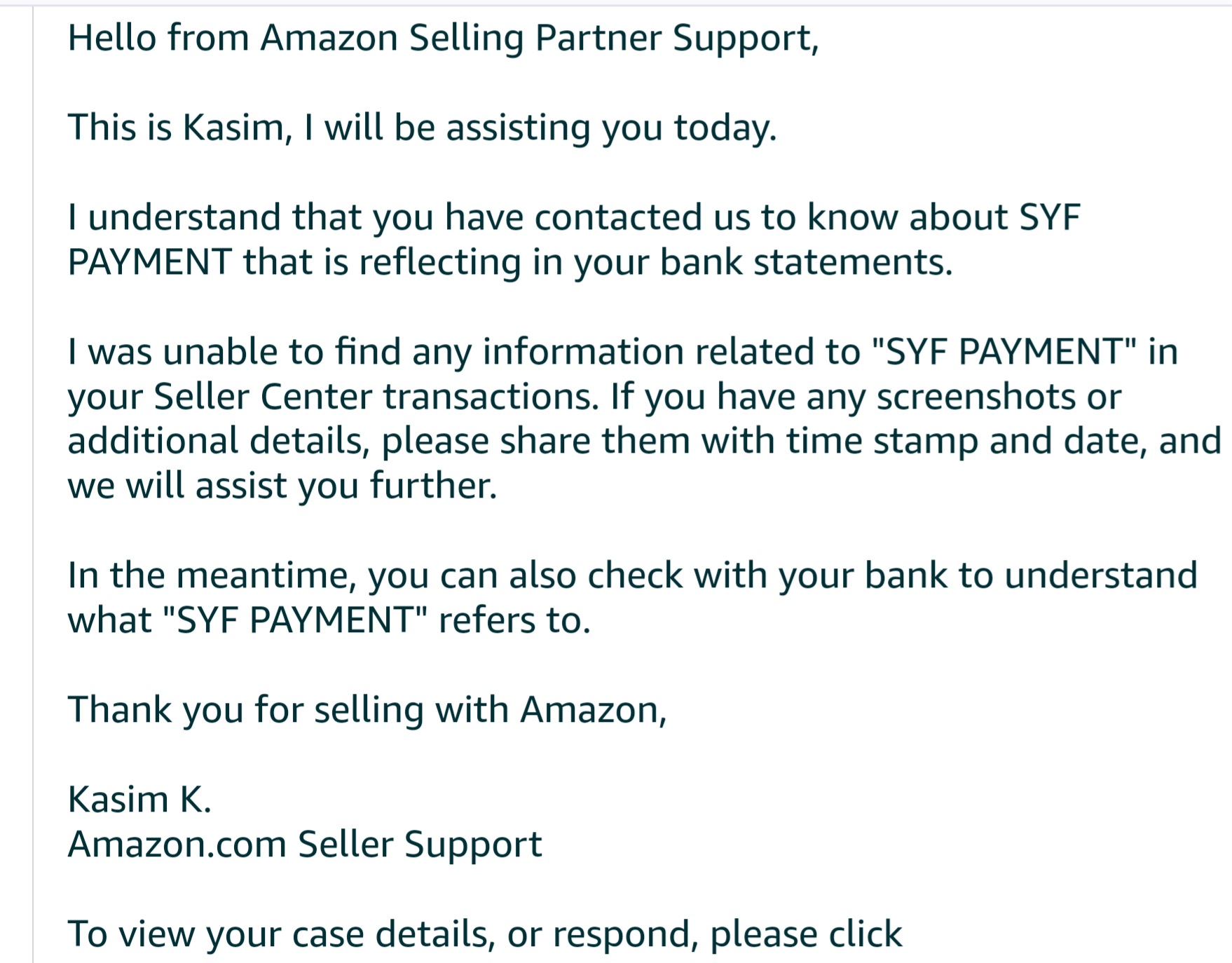Click the 'Kasim K.' signature name
The image size is (1232, 963).
pos(139,800)
